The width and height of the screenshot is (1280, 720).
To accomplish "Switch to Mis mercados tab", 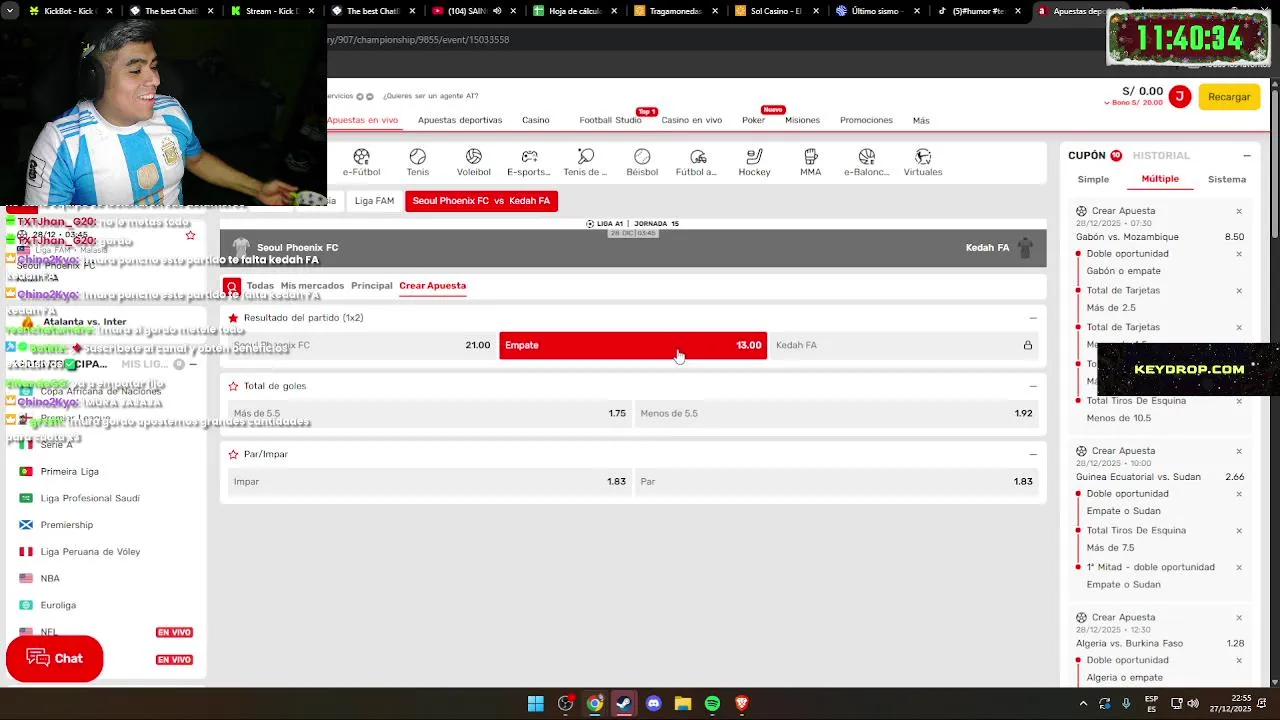I will coord(312,286).
